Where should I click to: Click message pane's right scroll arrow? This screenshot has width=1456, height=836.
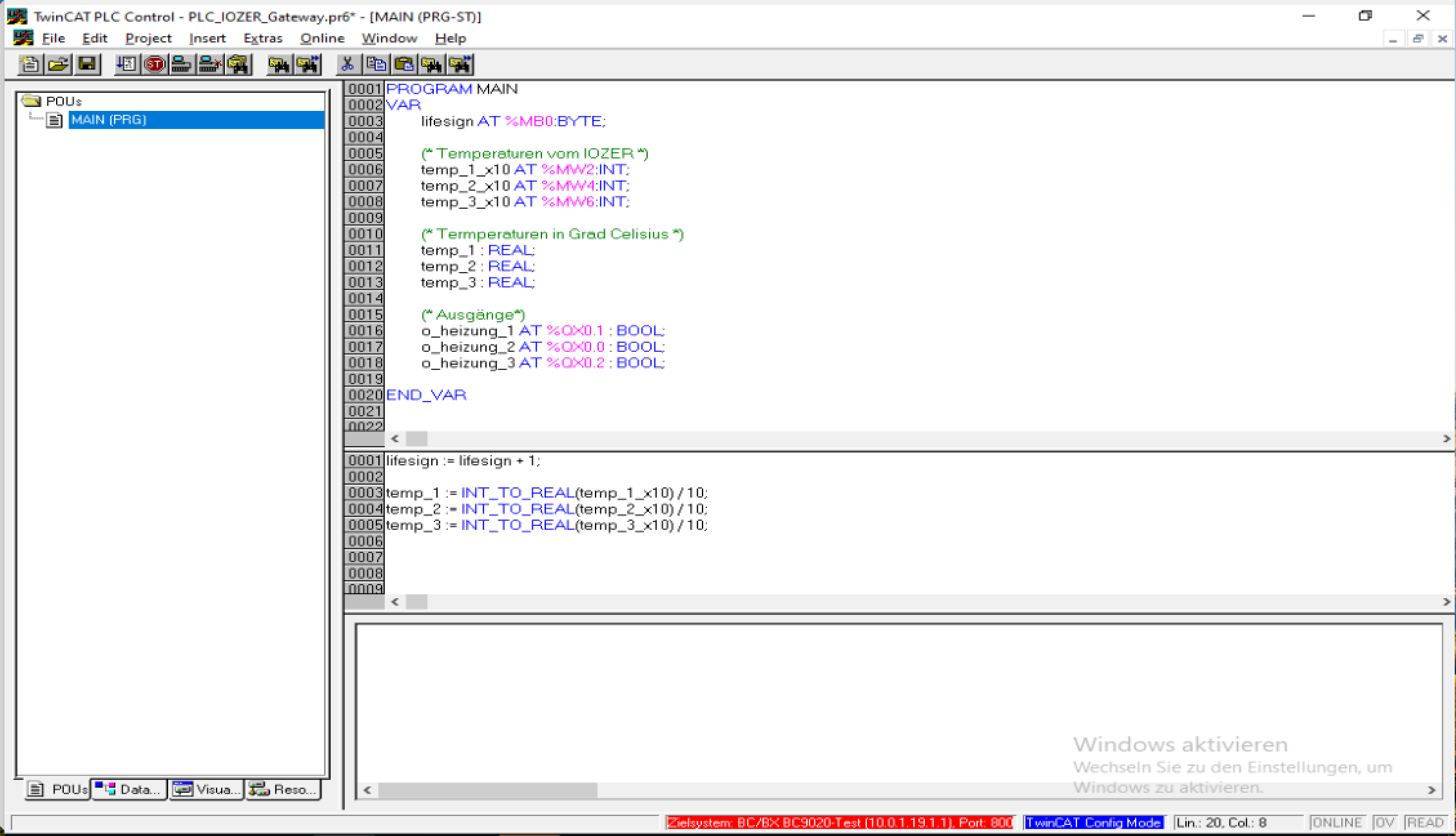pos(1432,790)
